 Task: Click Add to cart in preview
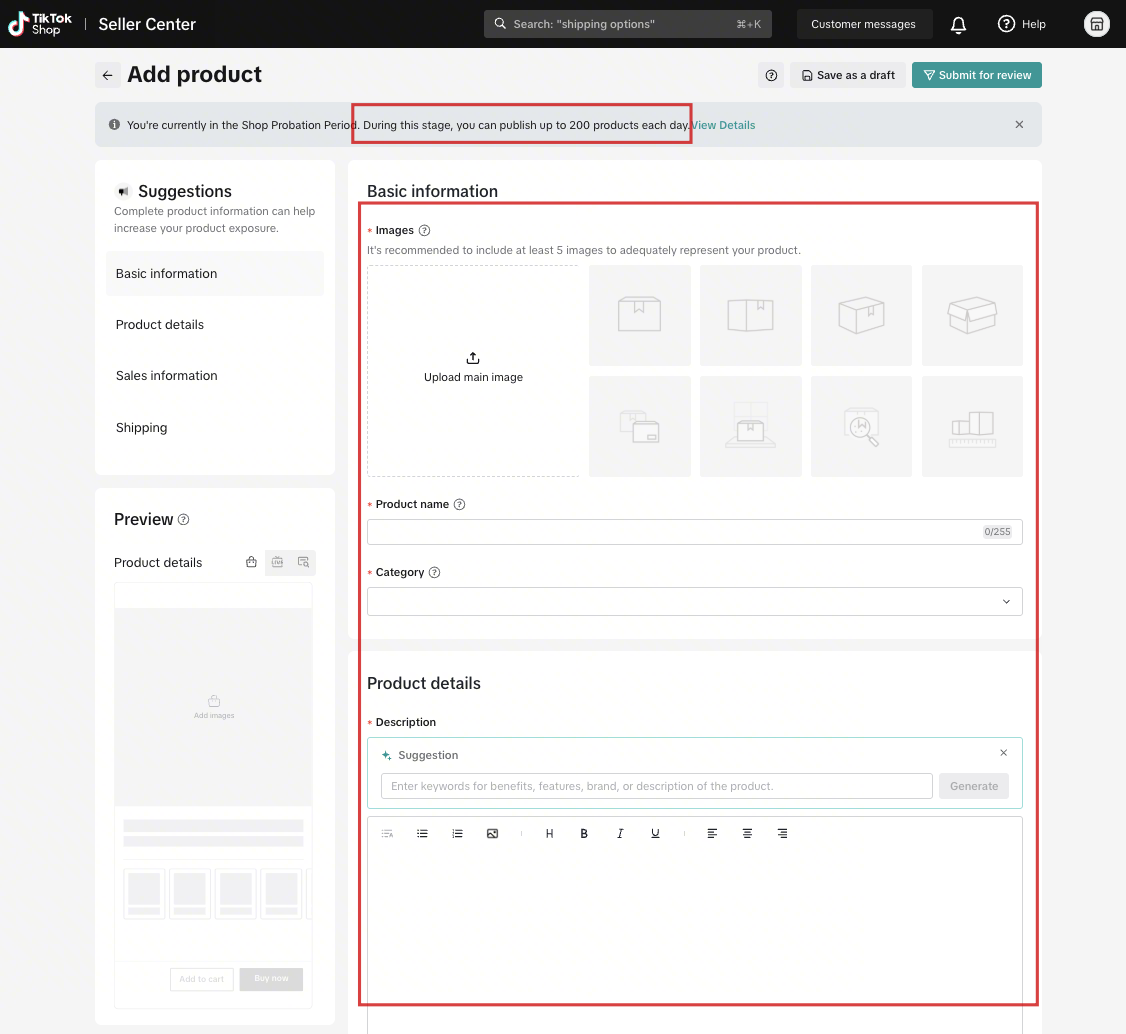[202, 979]
